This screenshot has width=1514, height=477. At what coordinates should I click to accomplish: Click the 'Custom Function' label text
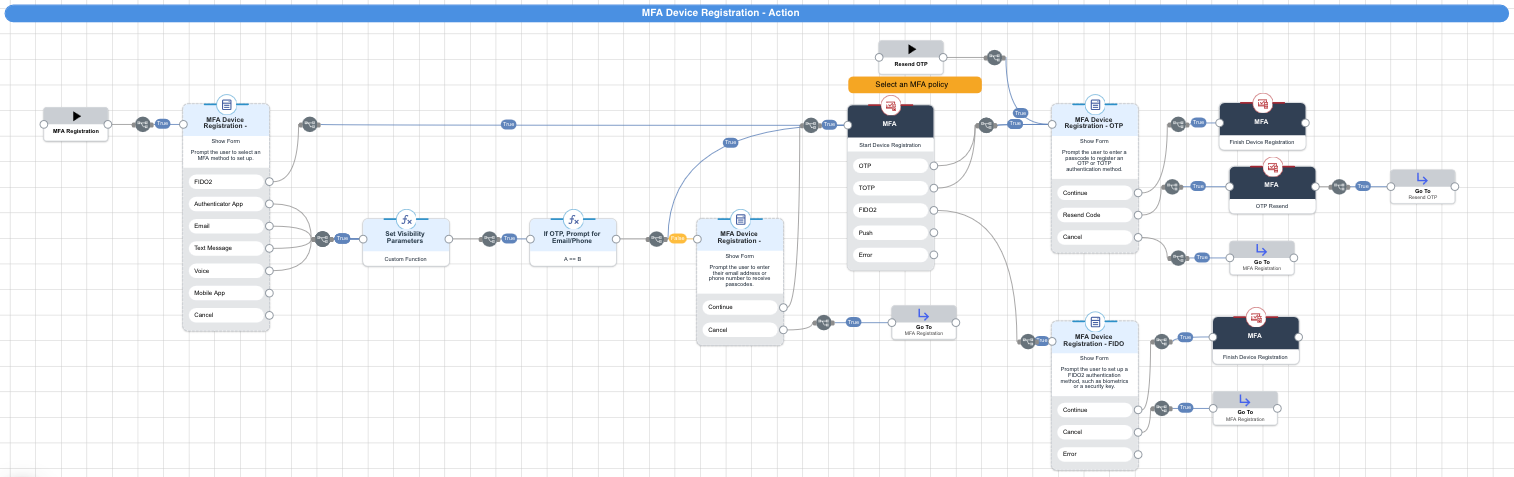click(406, 259)
